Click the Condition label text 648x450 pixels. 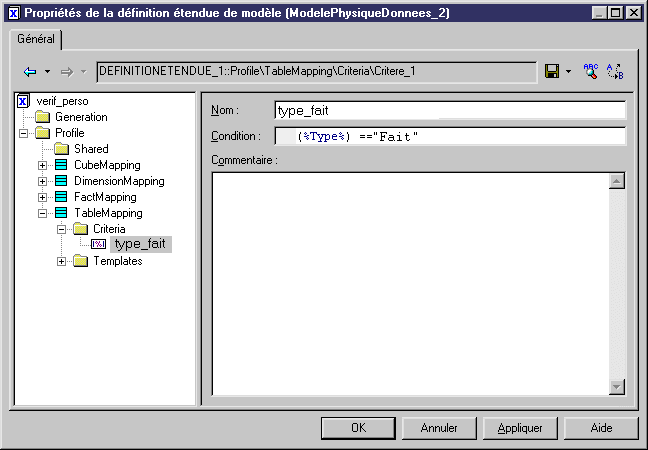pos(236,136)
